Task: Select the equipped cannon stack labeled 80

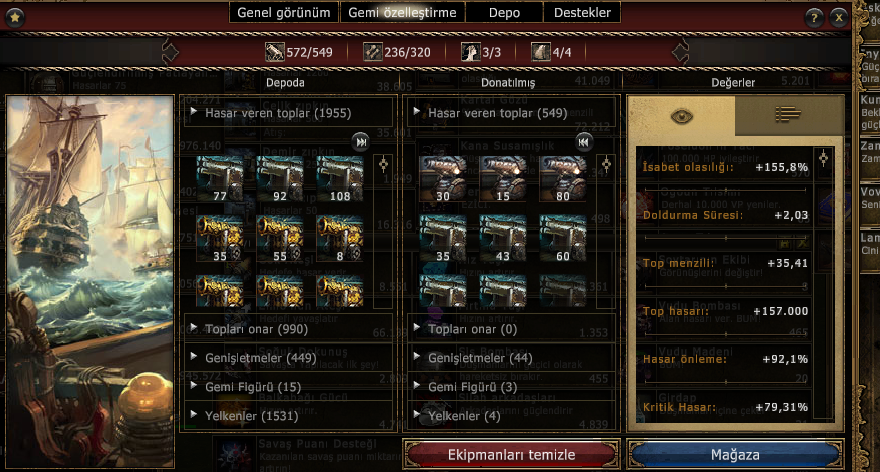Action: point(562,179)
